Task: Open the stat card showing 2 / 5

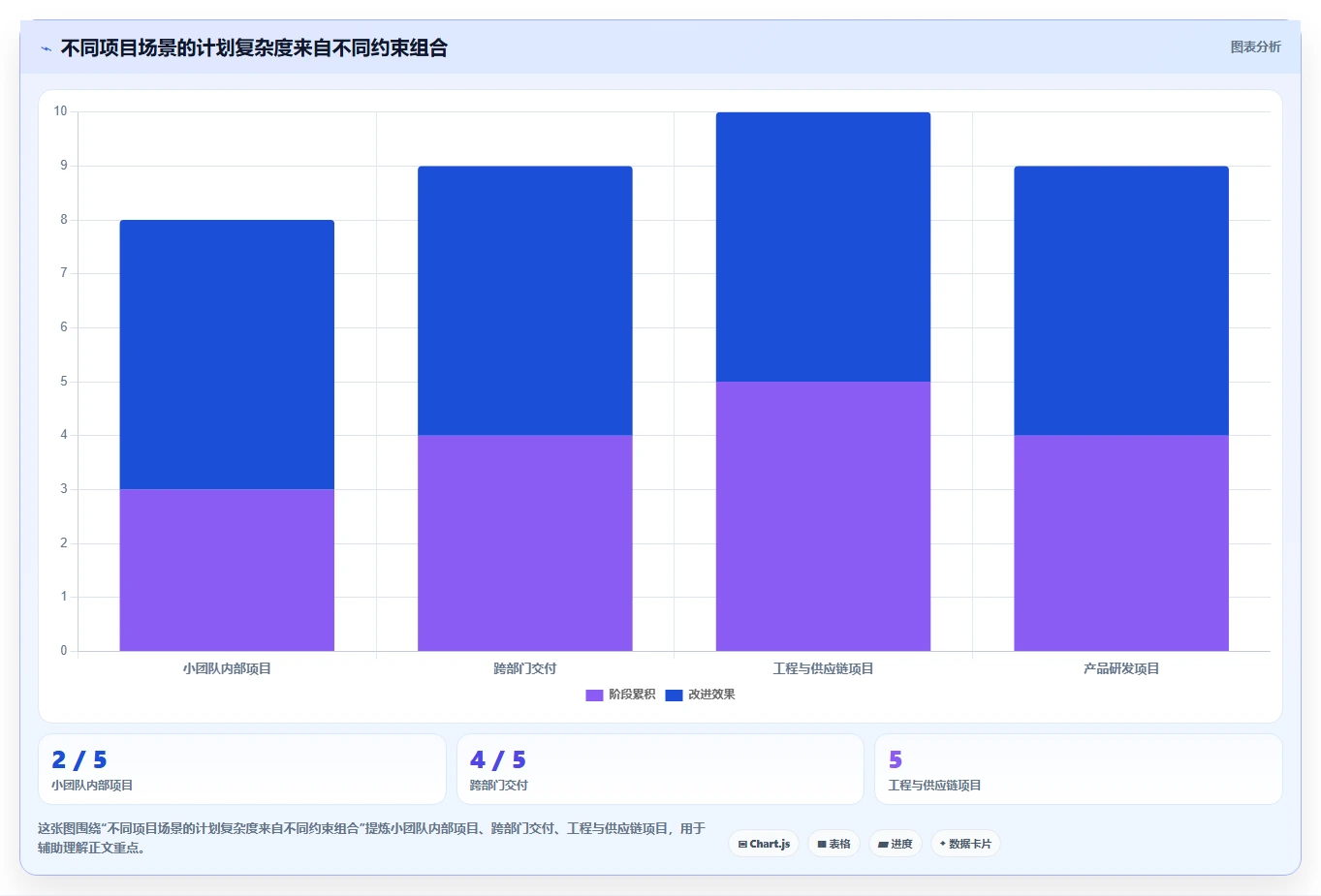Action: tap(242, 769)
